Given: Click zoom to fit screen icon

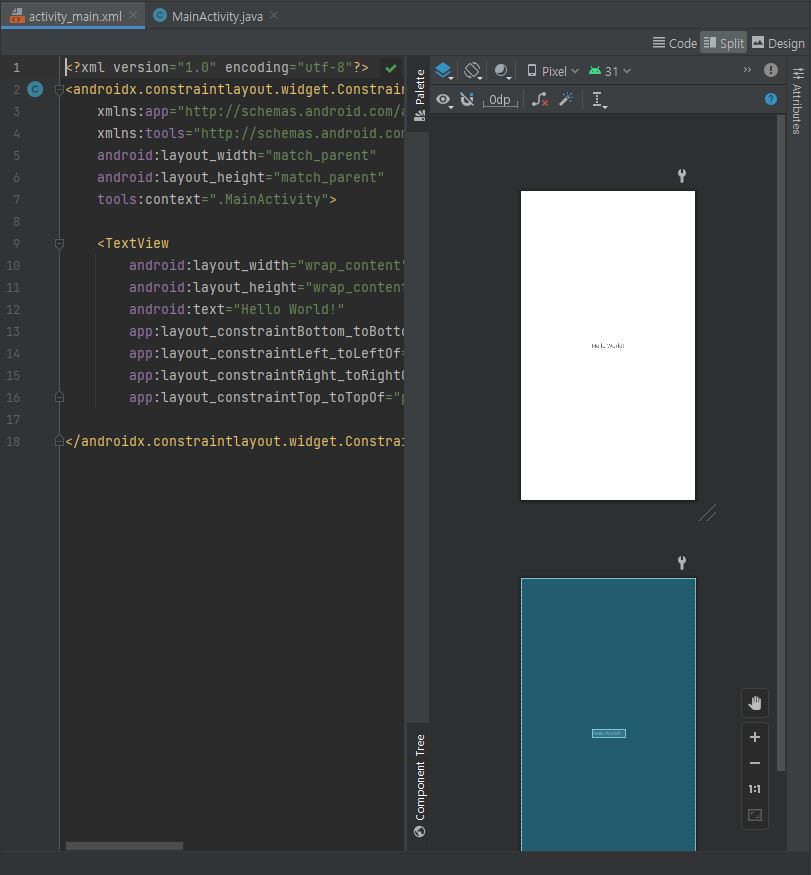Looking at the screenshot, I should (755, 815).
